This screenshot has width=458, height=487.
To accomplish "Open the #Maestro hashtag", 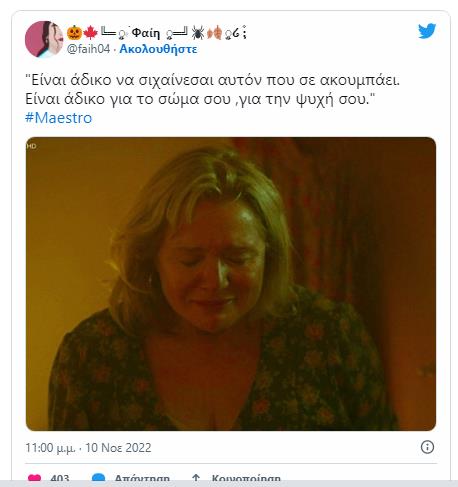I will point(59,118).
